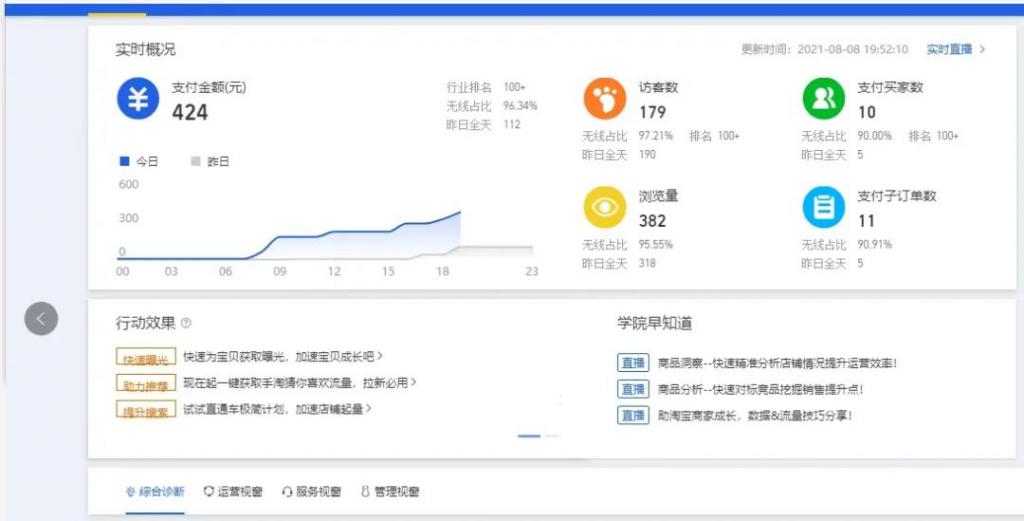The height and width of the screenshot is (521, 1024).
Task: Click the 助力推荐 tag button
Action: pyautogui.click(x=146, y=383)
